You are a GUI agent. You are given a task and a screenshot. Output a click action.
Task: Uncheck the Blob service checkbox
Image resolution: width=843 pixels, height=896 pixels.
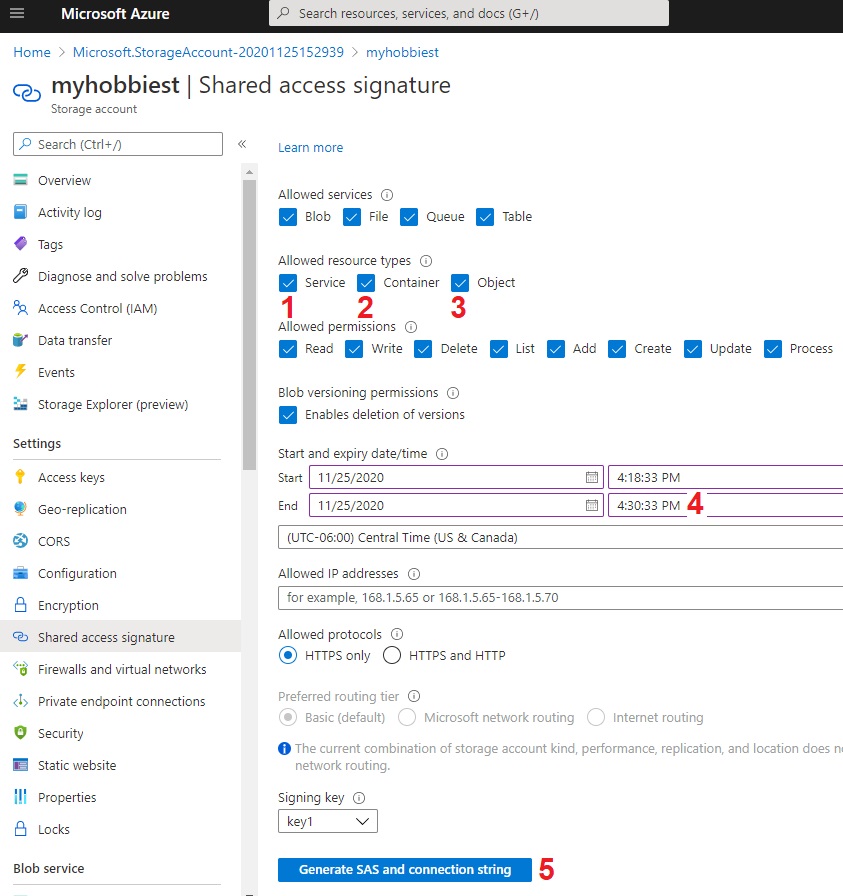pyautogui.click(x=288, y=217)
